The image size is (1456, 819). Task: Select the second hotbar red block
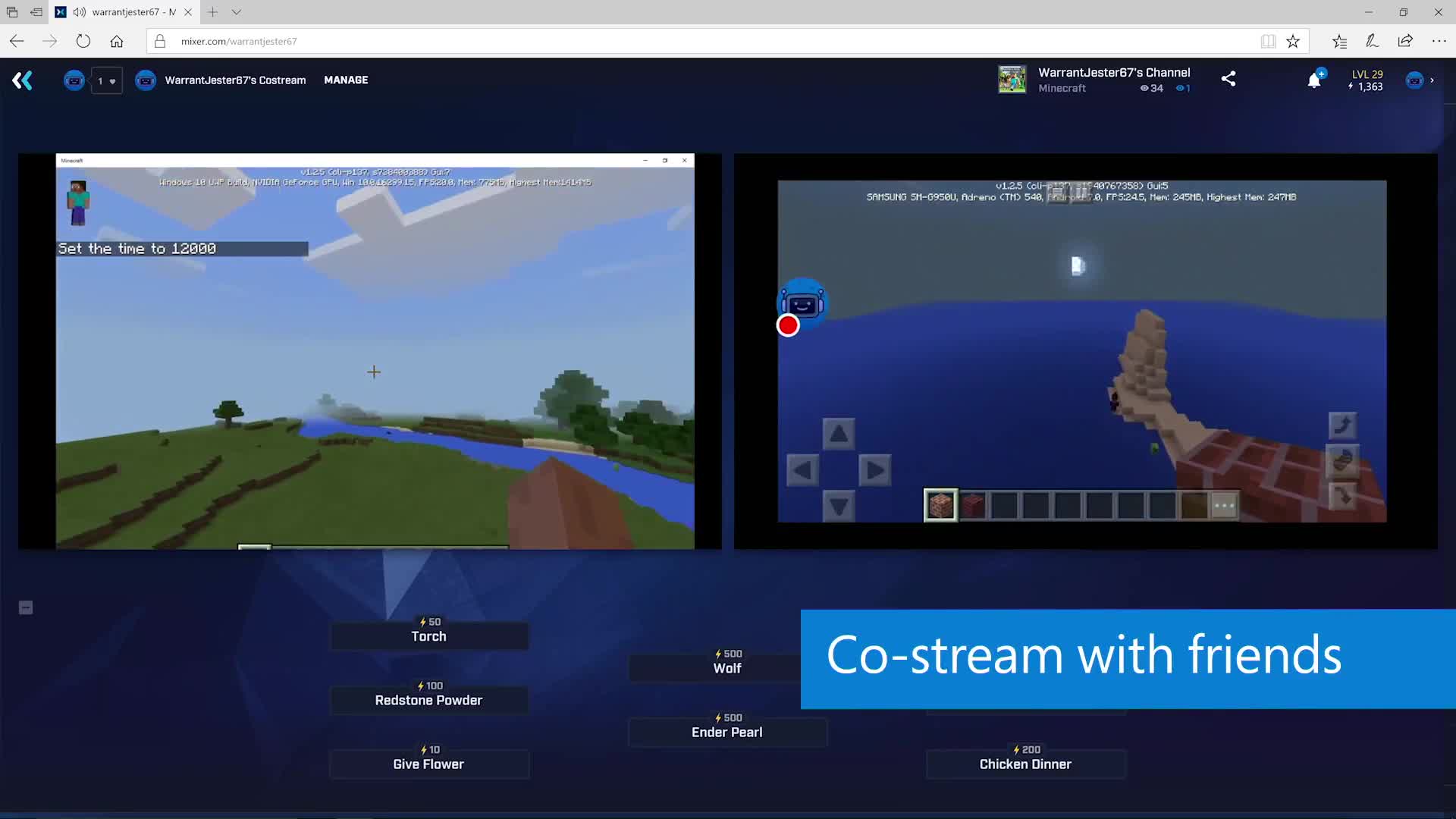974,505
